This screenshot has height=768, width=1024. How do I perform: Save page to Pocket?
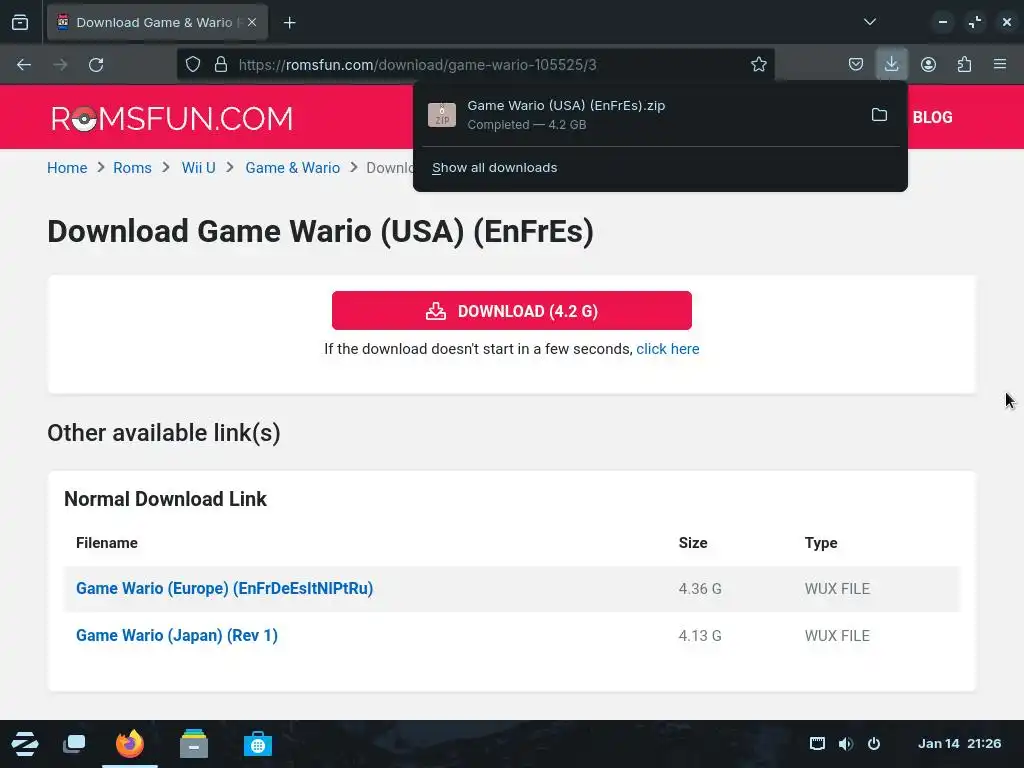856,65
